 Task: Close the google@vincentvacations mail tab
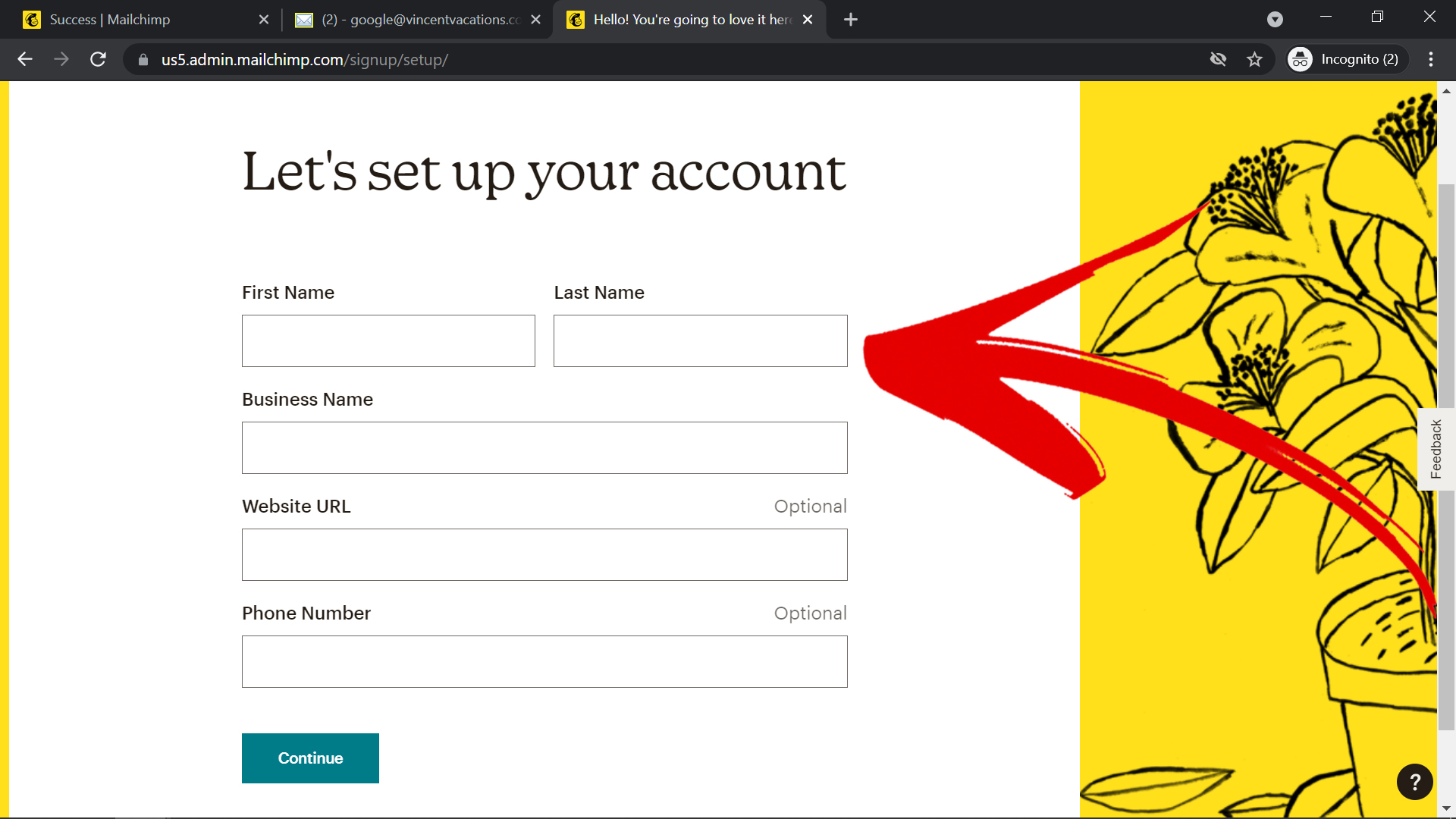click(535, 20)
